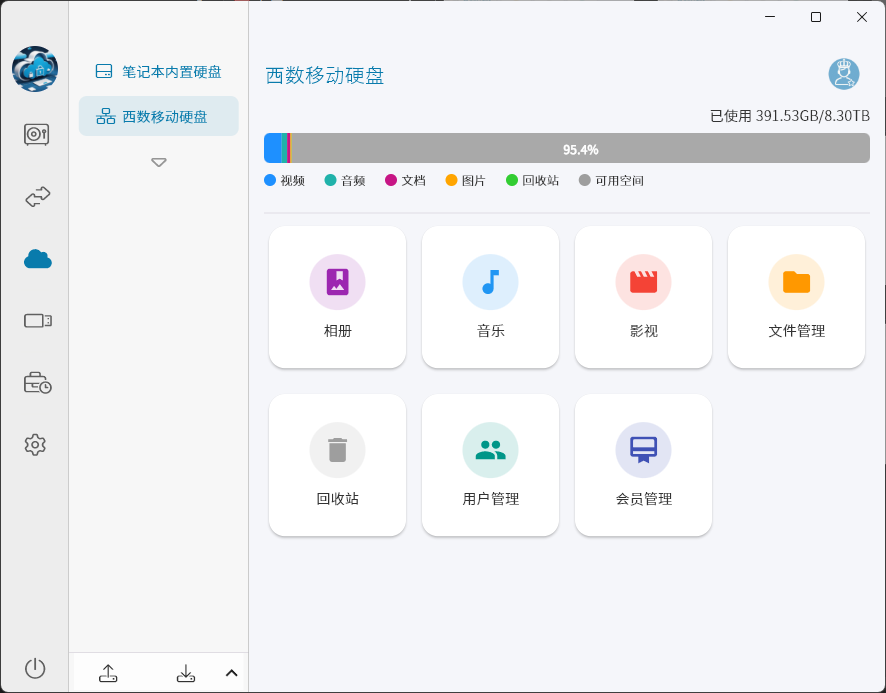Screen dimensions: 886x693
Task: Open the safe box sidebar icon
Action: (x=36, y=134)
